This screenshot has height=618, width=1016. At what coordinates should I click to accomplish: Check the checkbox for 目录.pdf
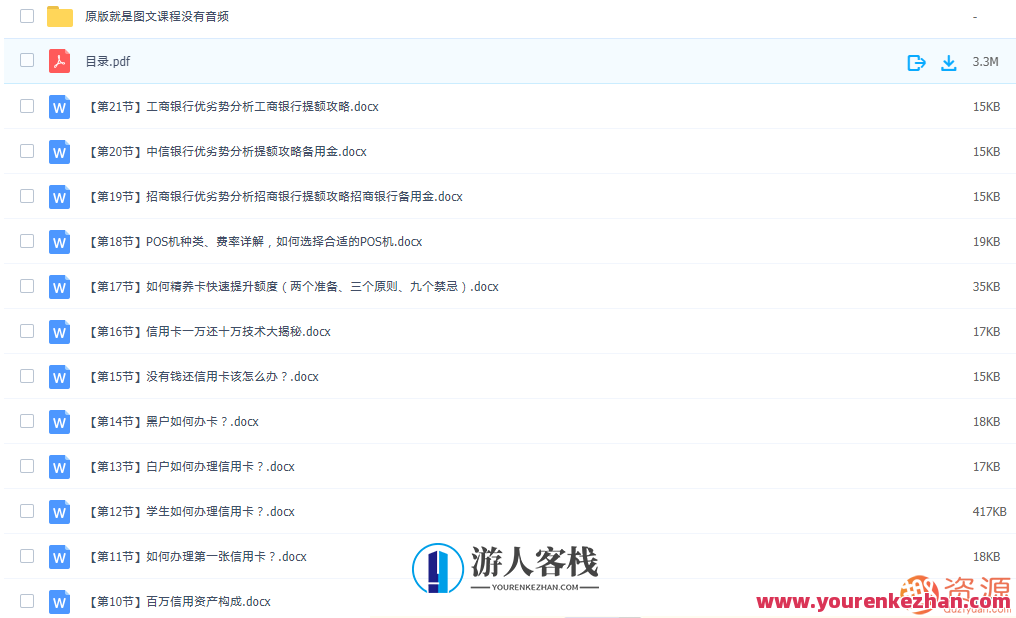(26, 61)
